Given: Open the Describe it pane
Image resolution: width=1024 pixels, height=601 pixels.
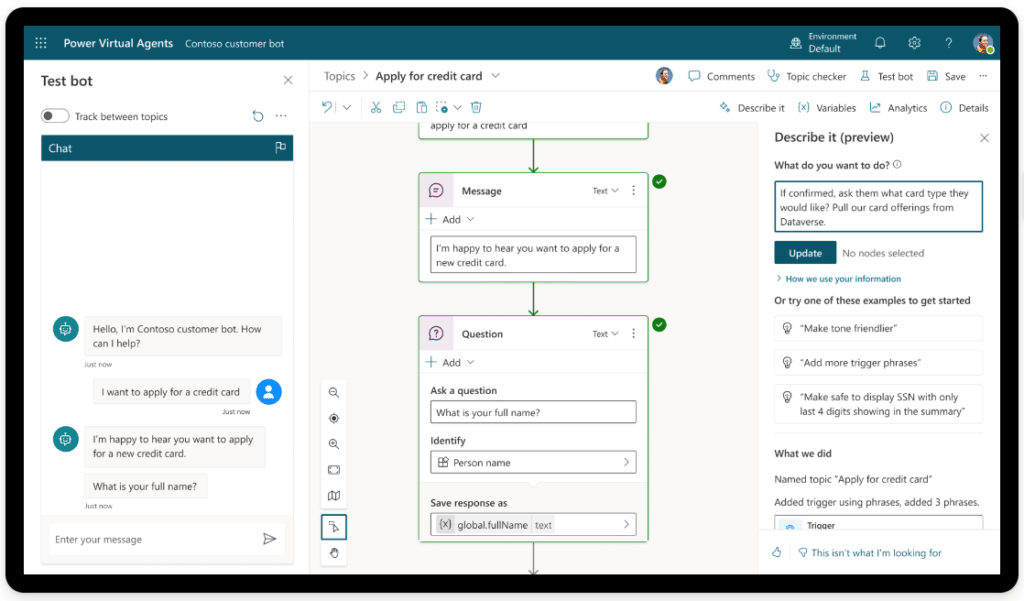Looking at the screenshot, I should 752,108.
